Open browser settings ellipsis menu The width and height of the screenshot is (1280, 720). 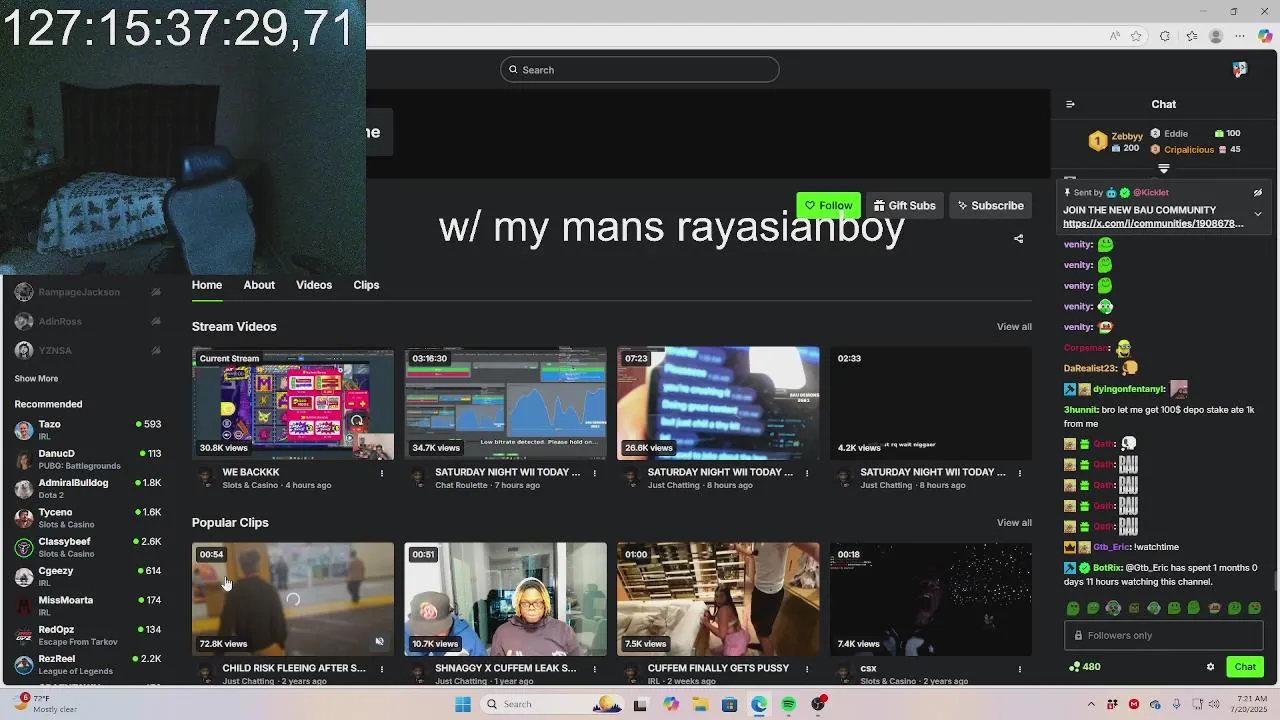tap(1241, 36)
